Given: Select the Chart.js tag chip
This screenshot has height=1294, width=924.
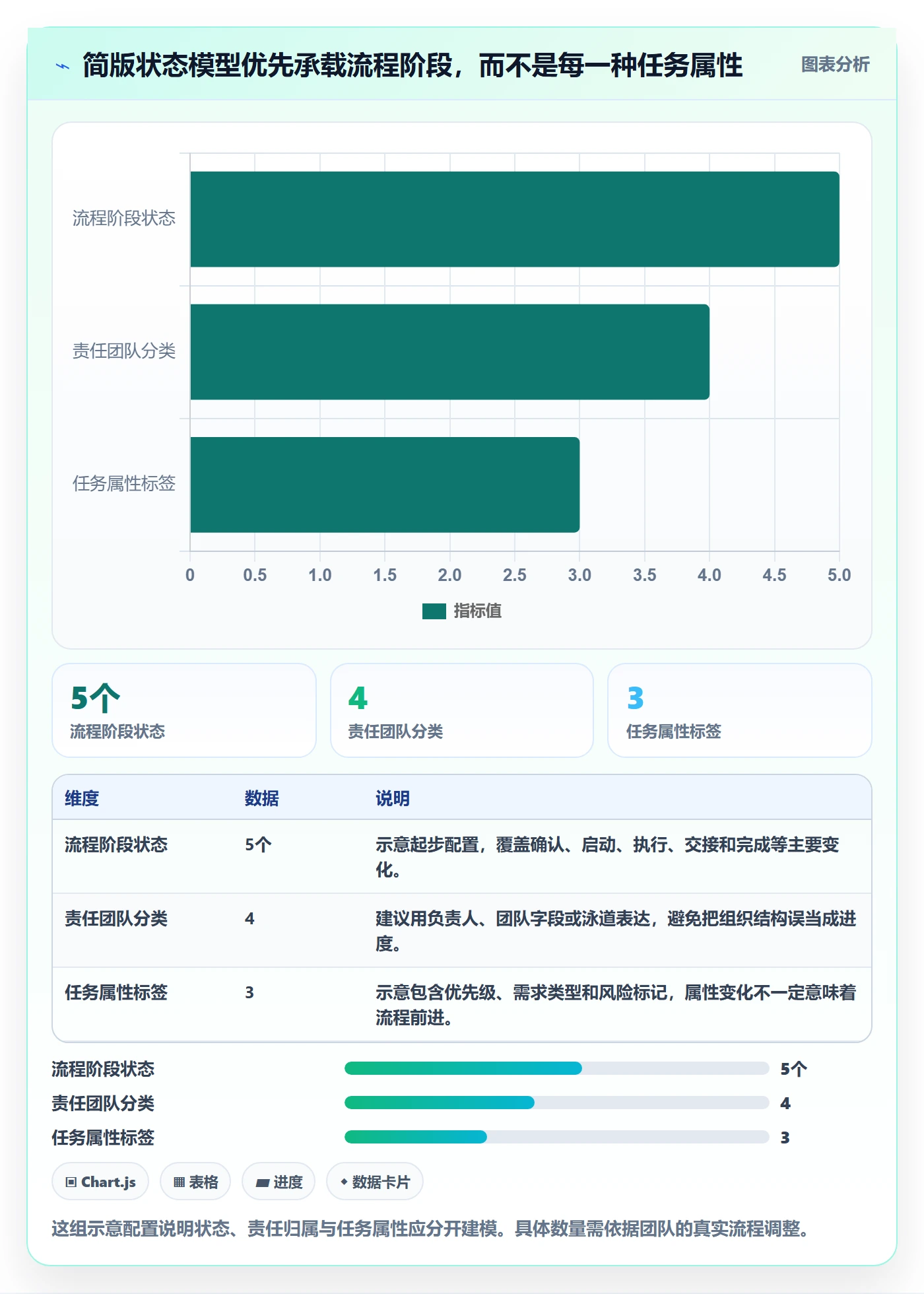Looking at the screenshot, I should [100, 1182].
